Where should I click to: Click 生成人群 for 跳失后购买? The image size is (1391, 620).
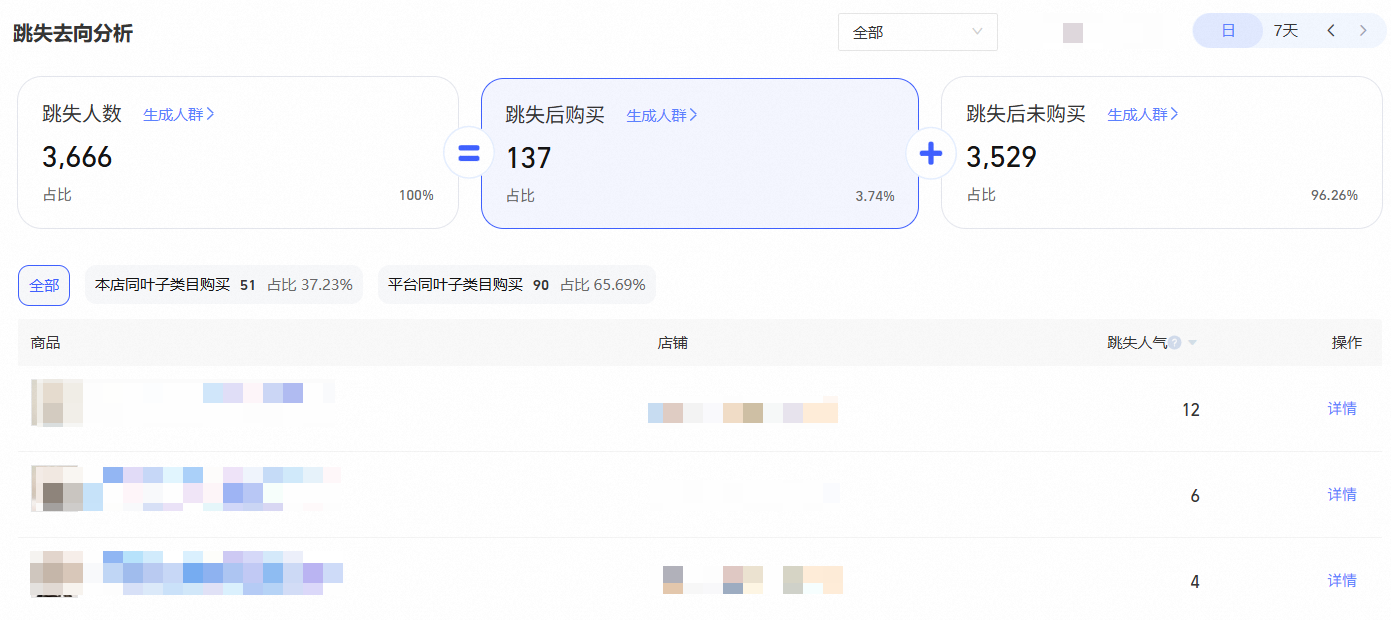click(x=662, y=115)
